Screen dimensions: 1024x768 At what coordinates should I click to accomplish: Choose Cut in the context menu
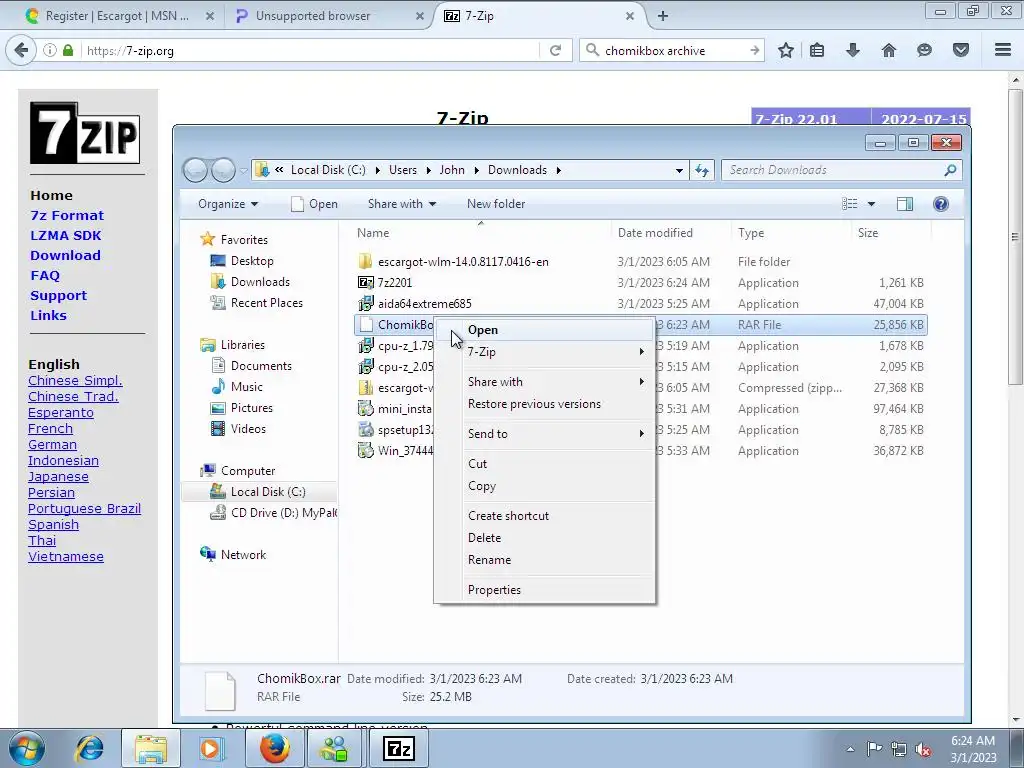pyautogui.click(x=545, y=464)
